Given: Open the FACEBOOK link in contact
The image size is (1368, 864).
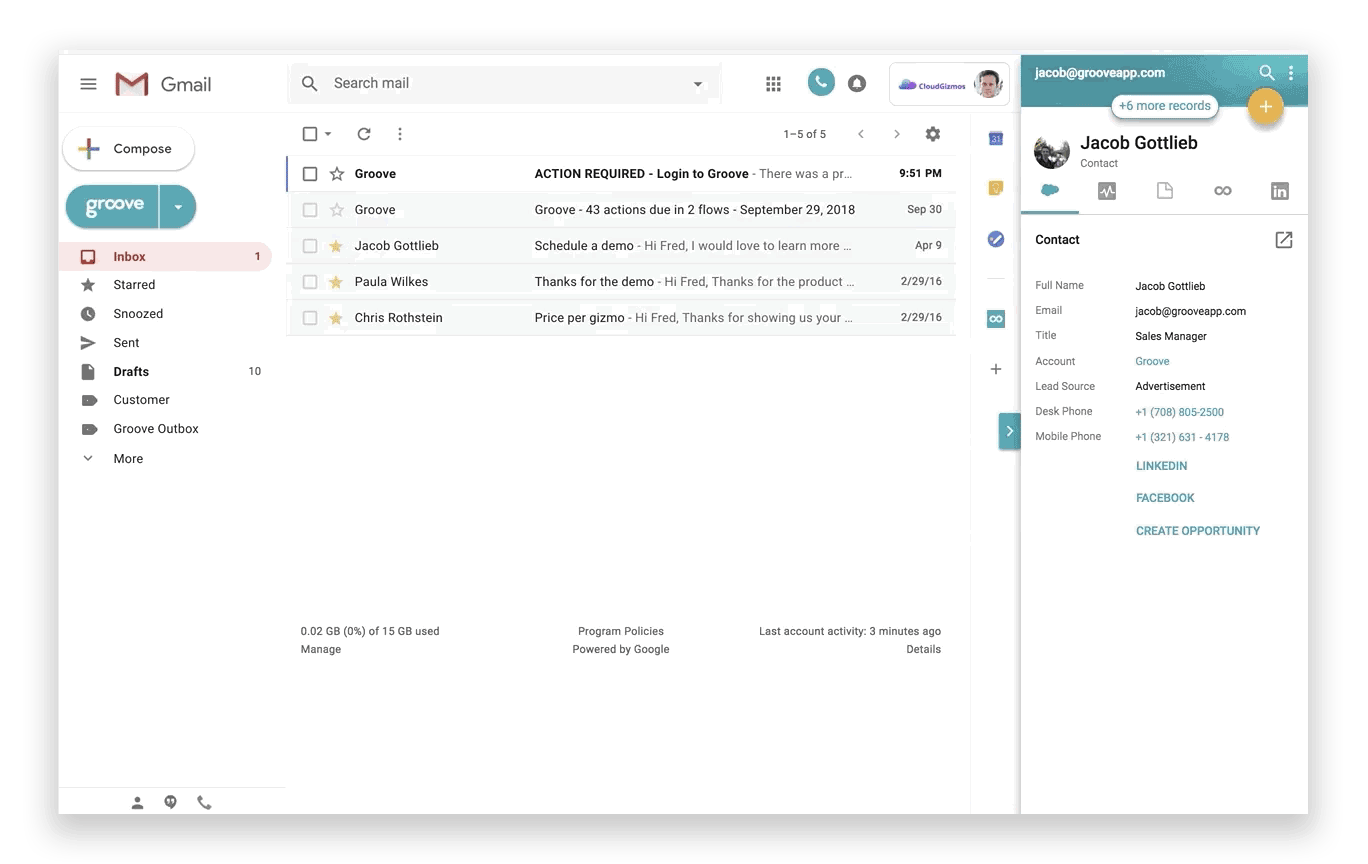Looking at the screenshot, I should click(x=1165, y=498).
